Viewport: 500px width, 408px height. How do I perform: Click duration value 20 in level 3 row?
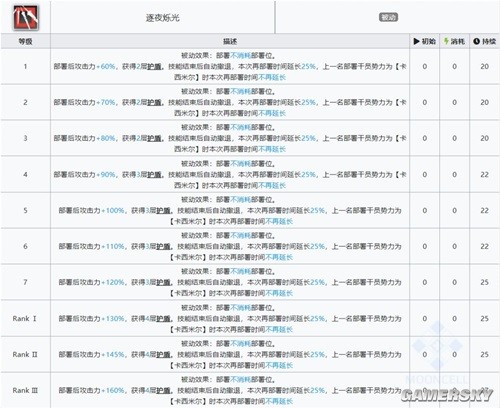pyautogui.click(x=485, y=138)
